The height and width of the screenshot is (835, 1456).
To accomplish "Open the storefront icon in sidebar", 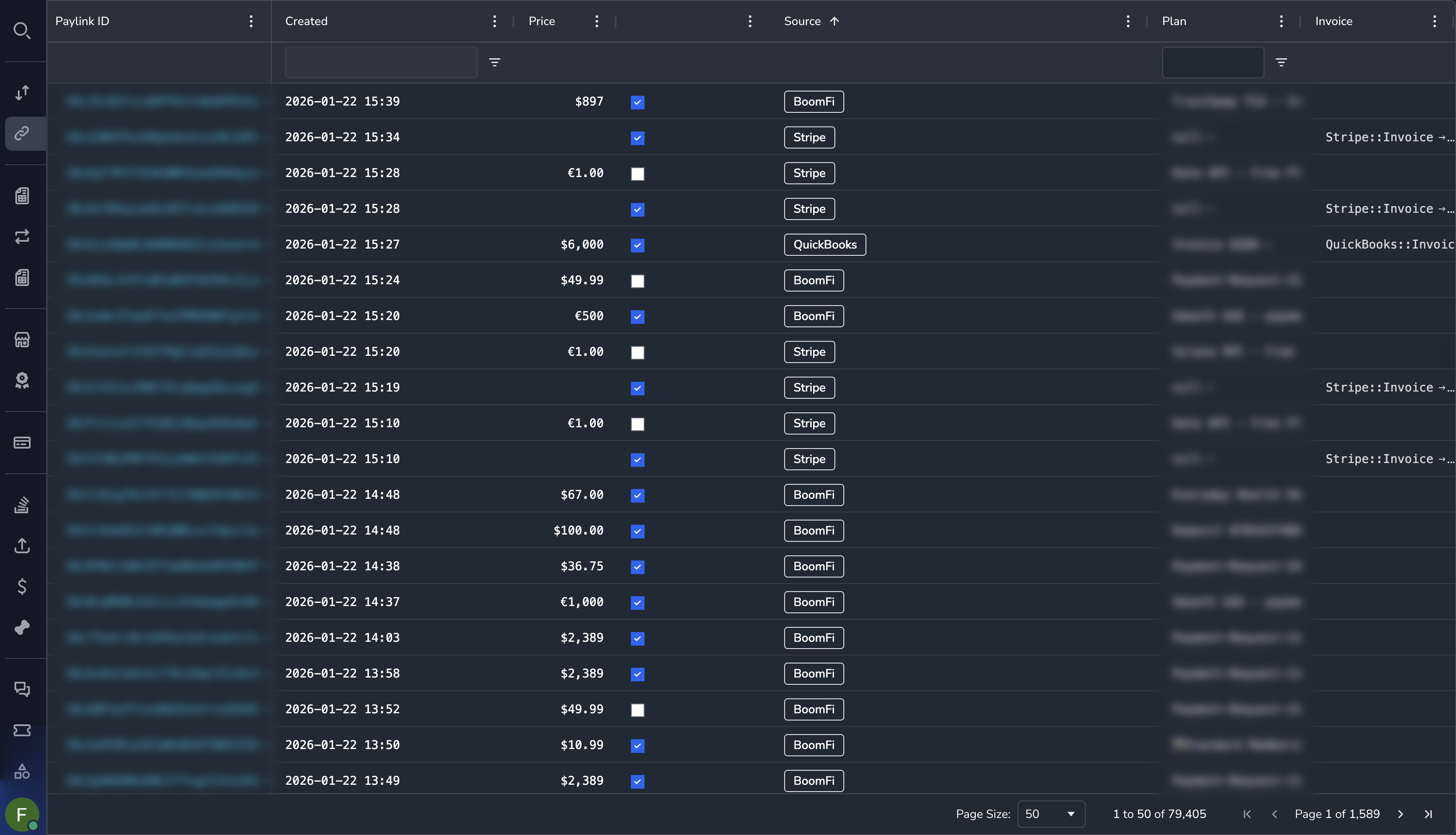I will point(22,340).
